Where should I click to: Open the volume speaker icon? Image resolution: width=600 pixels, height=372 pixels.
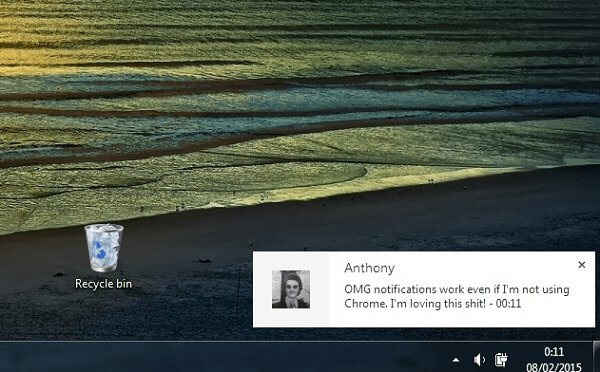(479, 360)
